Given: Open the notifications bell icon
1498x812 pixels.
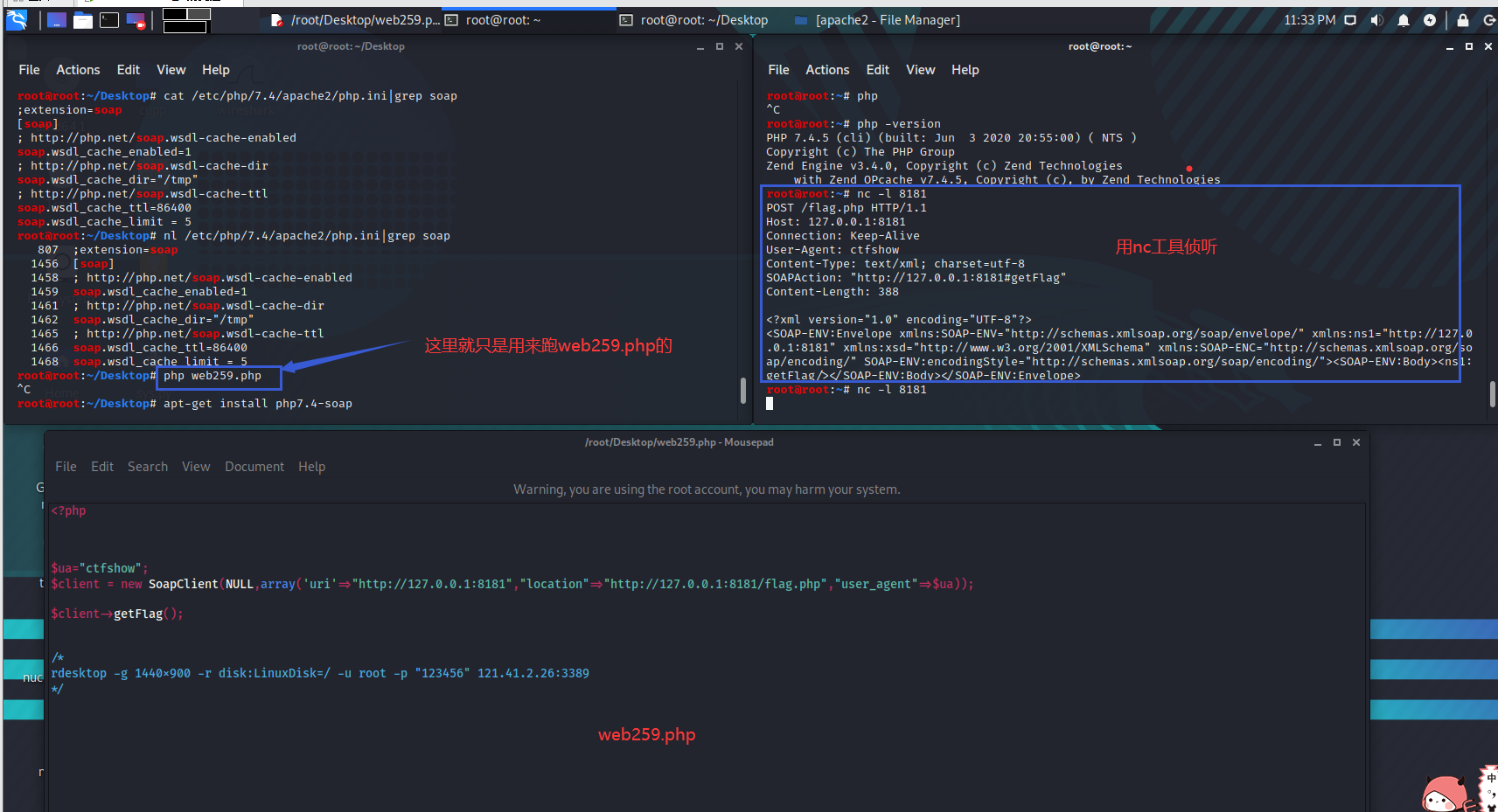Looking at the screenshot, I should (1404, 20).
